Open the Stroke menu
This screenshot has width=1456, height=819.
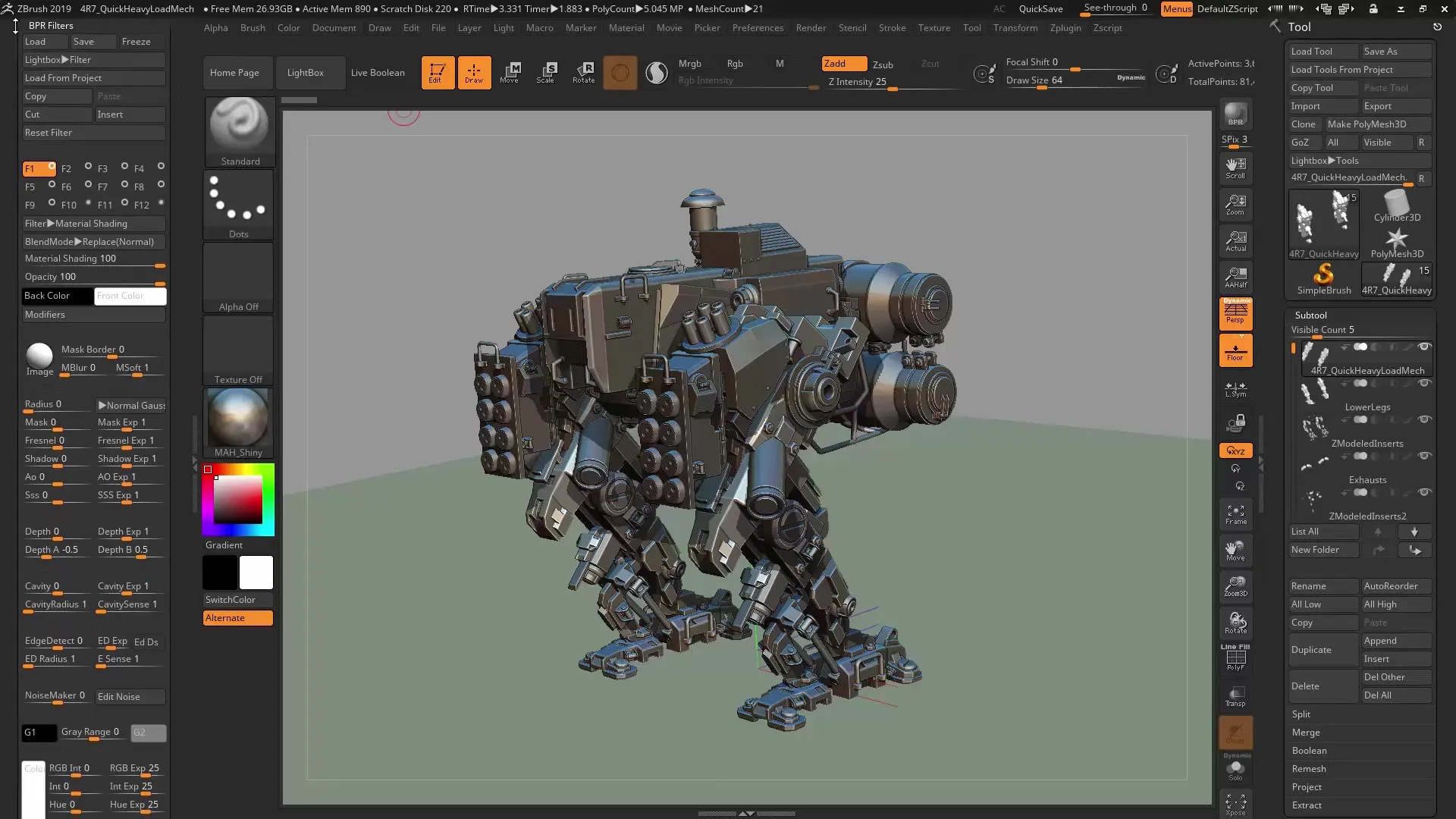coord(892,28)
